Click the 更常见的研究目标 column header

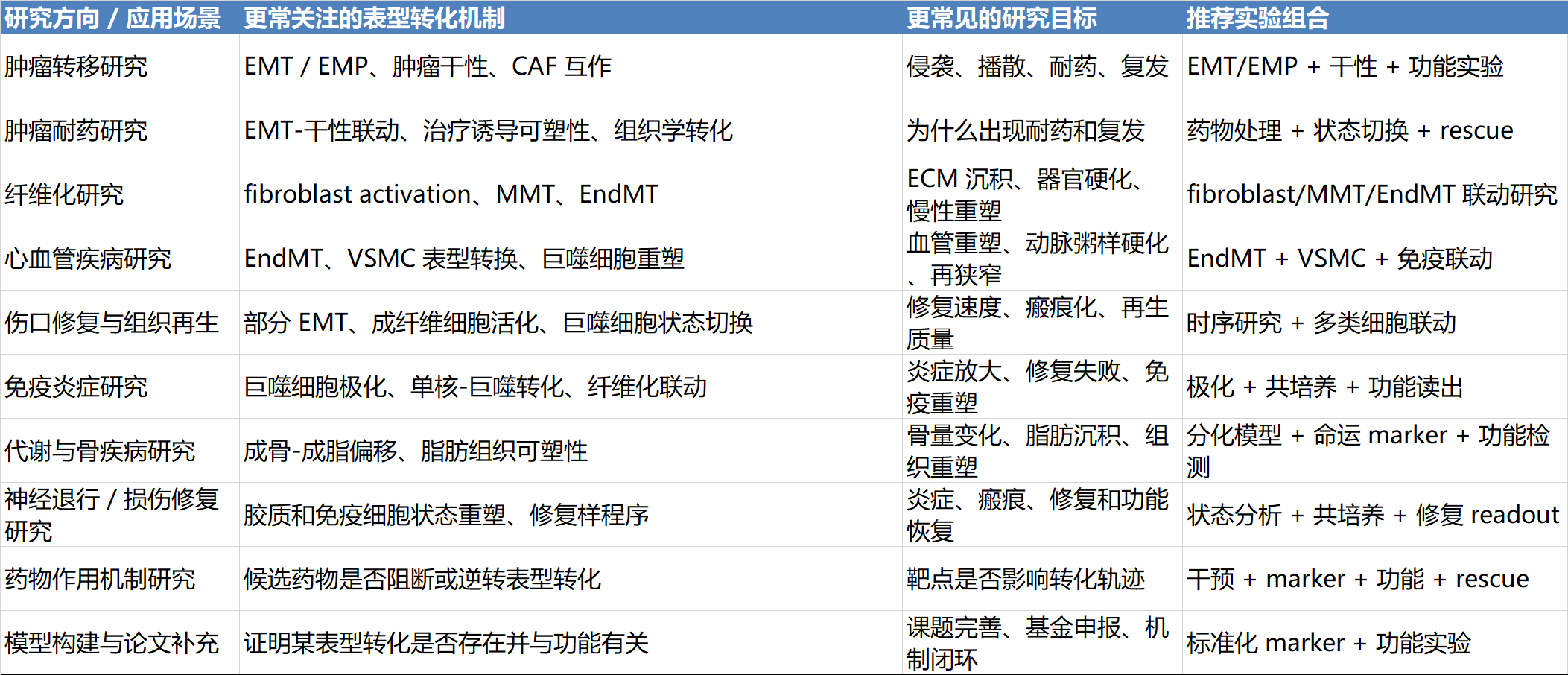click(x=1001, y=18)
